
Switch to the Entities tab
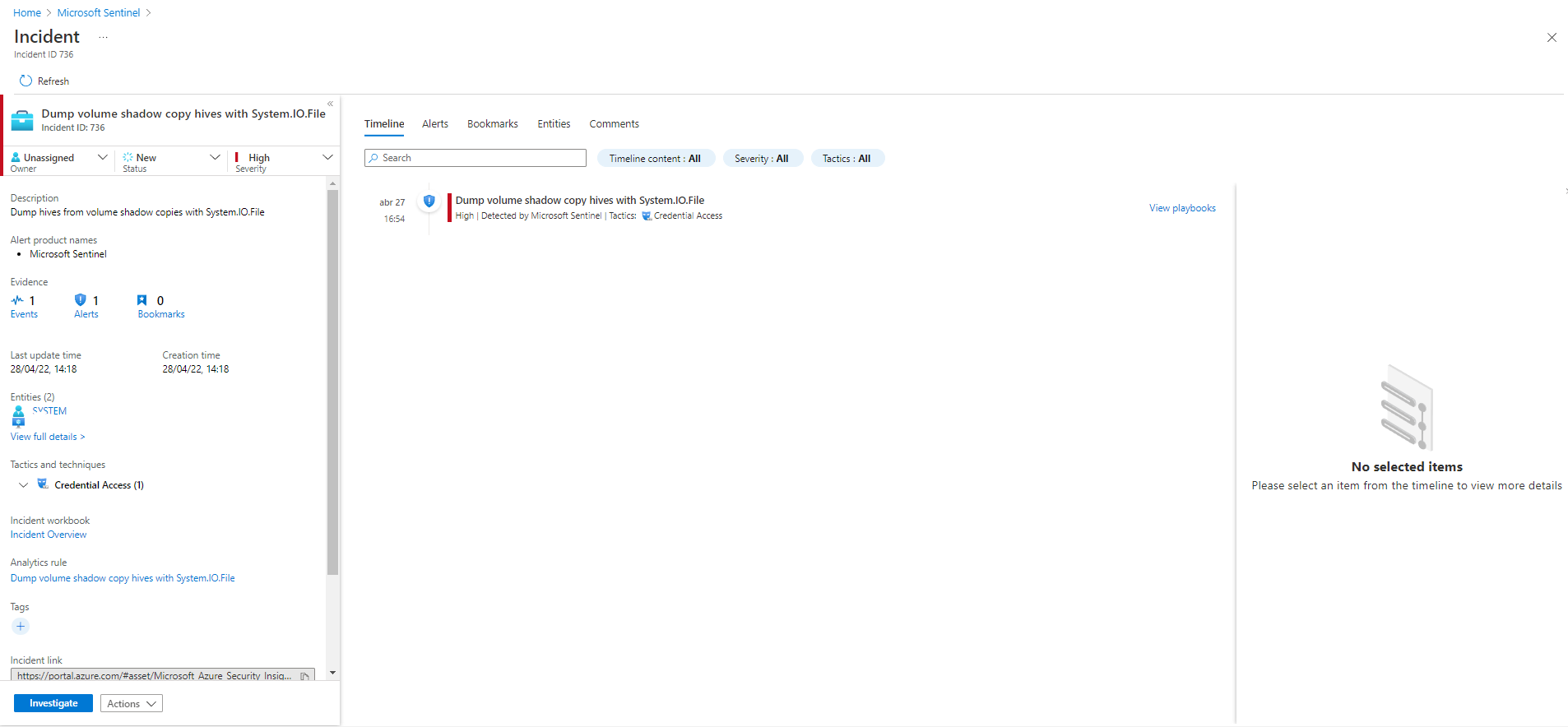(554, 124)
